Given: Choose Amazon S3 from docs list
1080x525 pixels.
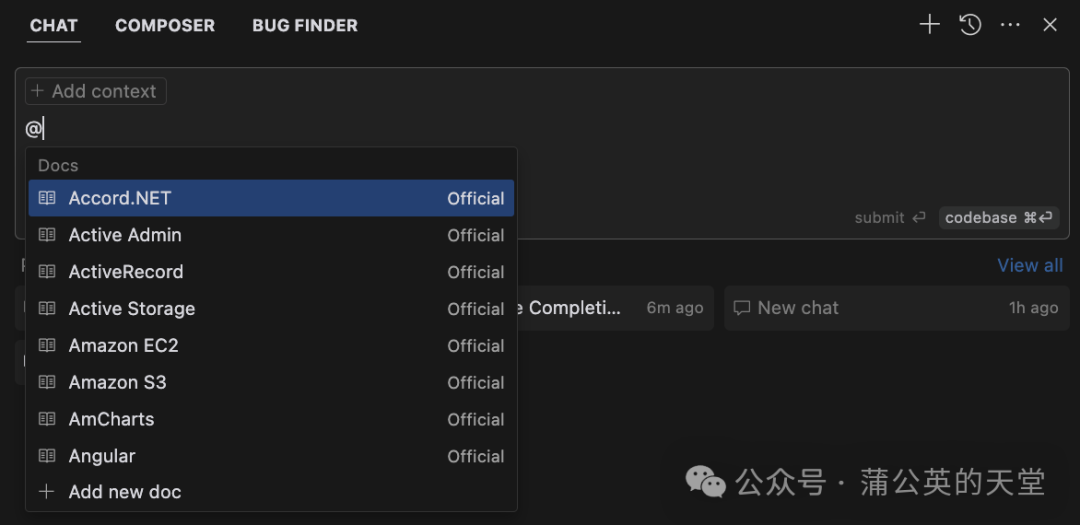Looking at the screenshot, I should [271, 382].
